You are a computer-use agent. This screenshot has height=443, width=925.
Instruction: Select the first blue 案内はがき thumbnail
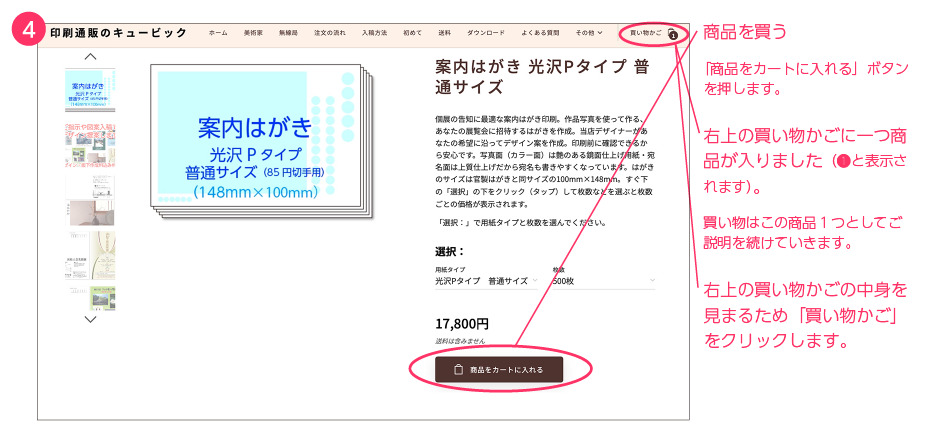click(90, 90)
